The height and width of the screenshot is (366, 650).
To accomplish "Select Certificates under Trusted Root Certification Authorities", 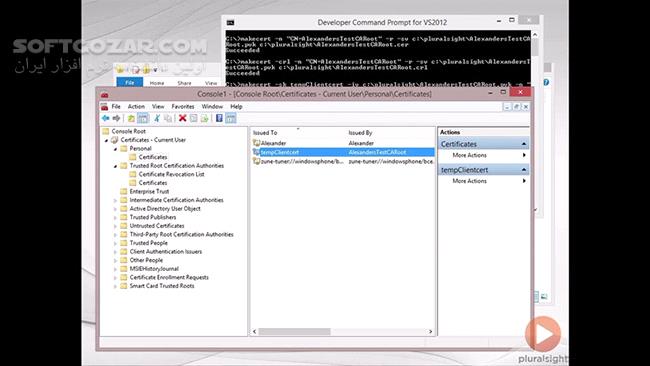I will point(153,183).
